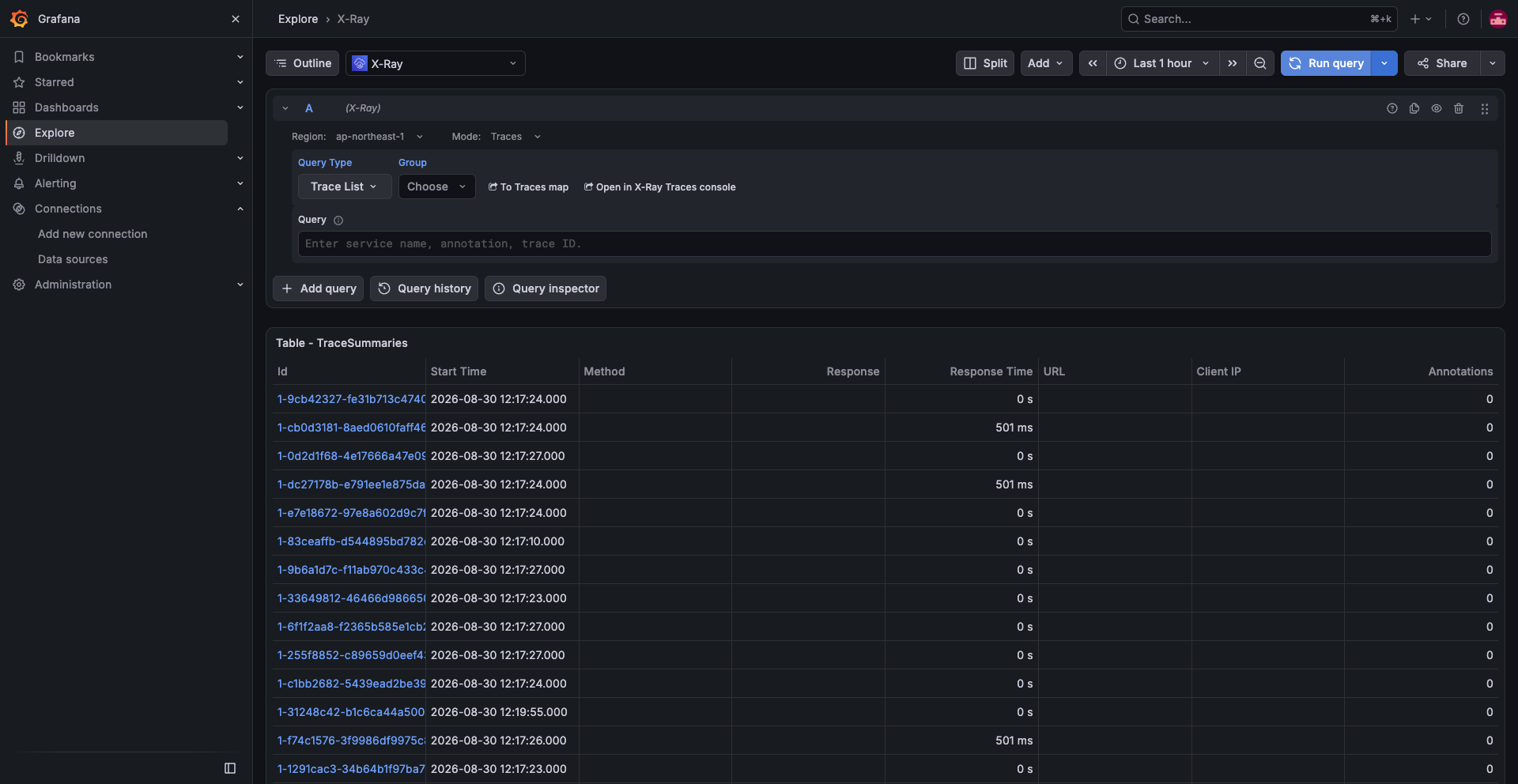Click the drag handle icon of query A

coord(1485,108)
